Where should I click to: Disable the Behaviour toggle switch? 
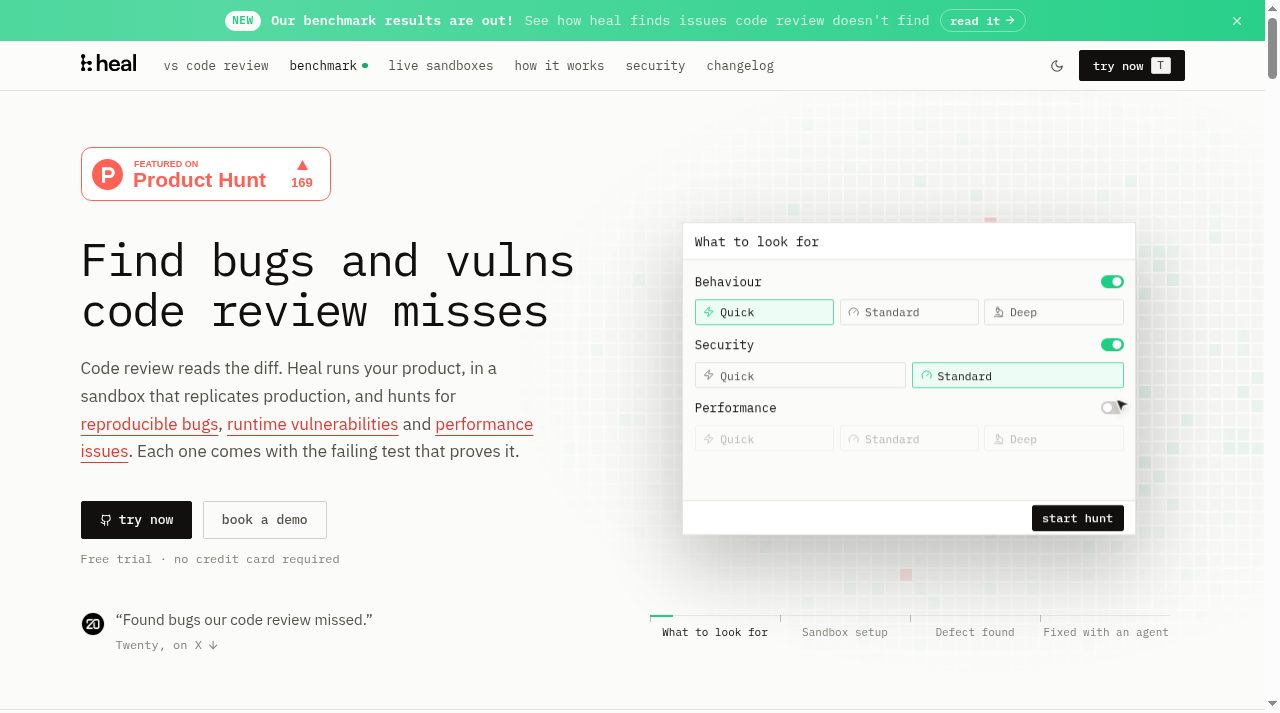click(x=1112, y=282)
